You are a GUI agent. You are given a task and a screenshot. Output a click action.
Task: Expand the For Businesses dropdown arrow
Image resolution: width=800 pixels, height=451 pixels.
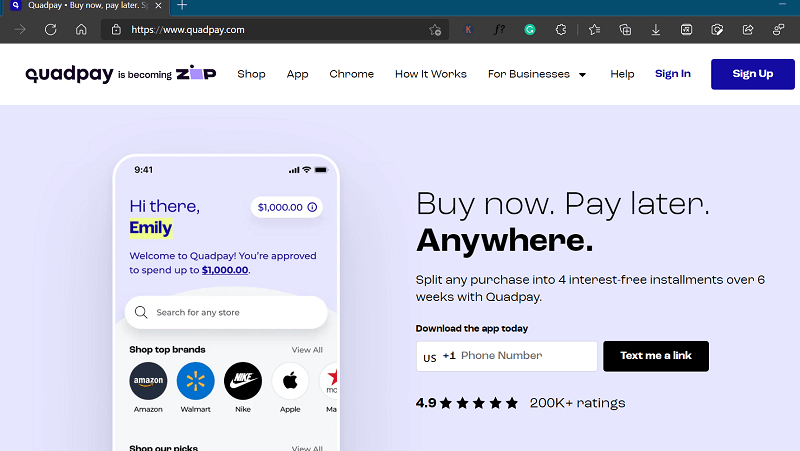(582, 75)
